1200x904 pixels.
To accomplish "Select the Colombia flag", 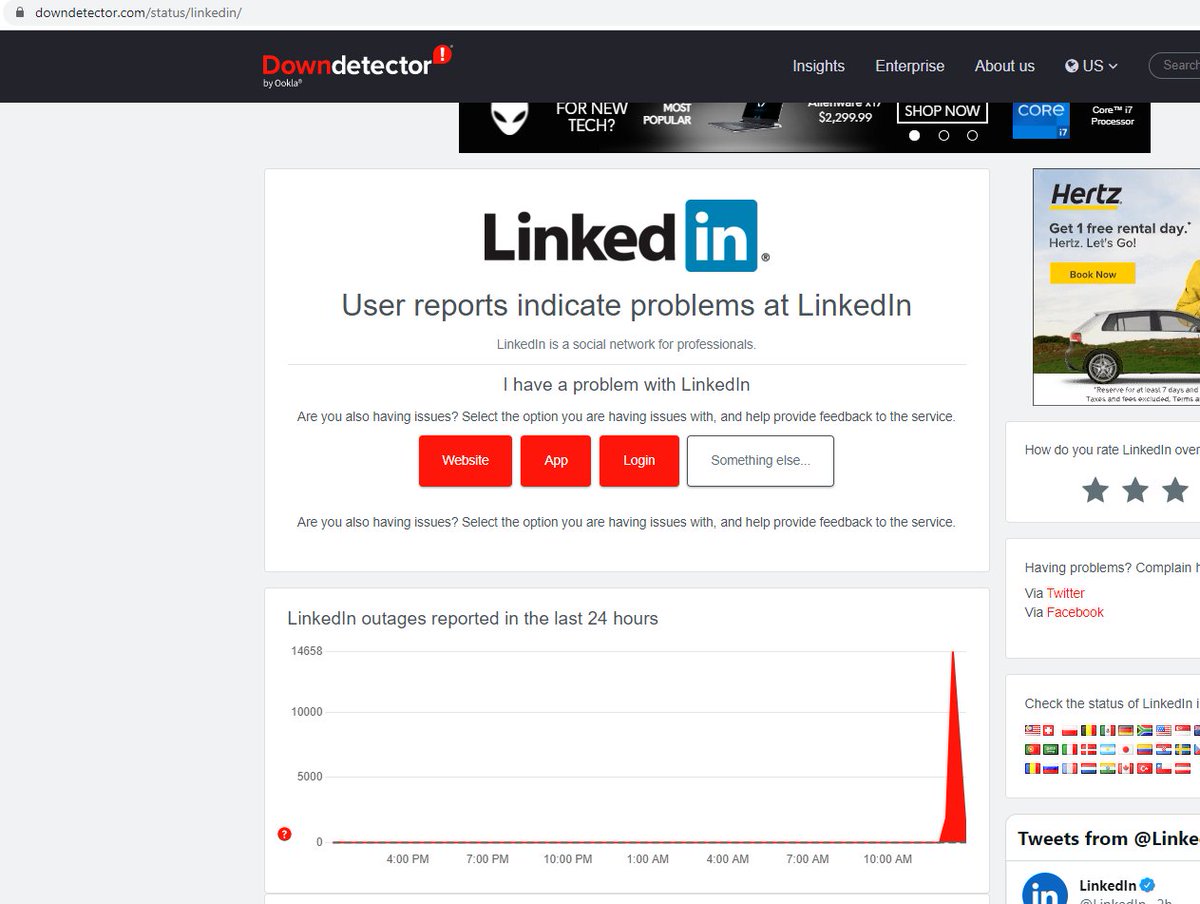I will pyautogui.click(x=1145, y=749).
